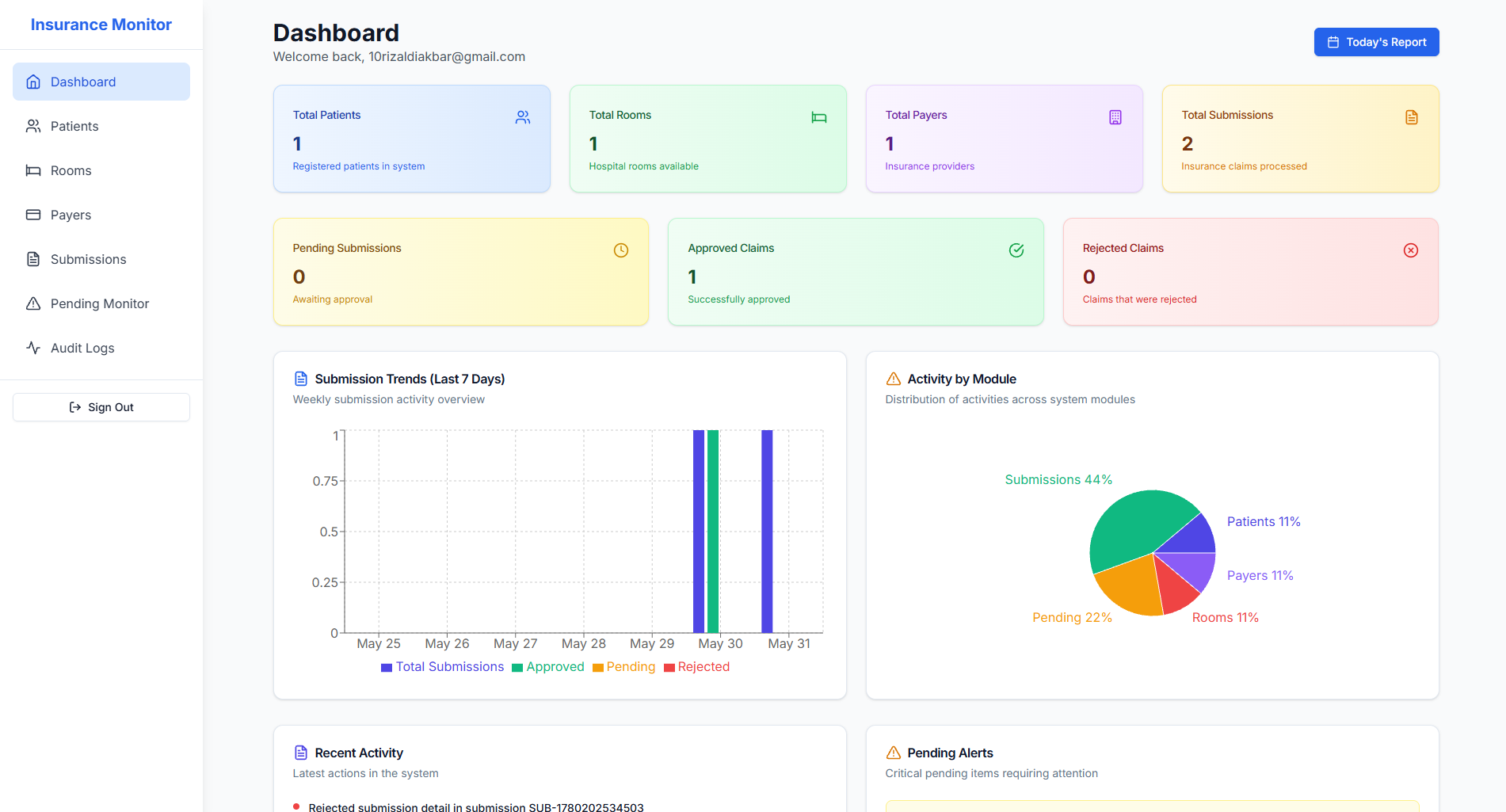1506x812 pixels.
Task: Click the blue Patients pie slice
Action: pos(1194,539)
